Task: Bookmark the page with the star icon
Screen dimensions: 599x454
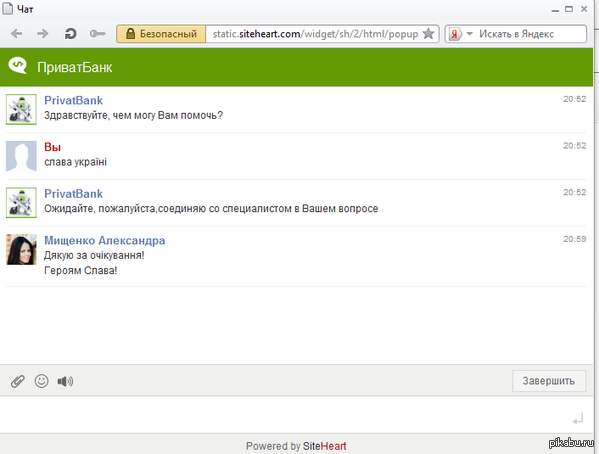Action: coord(429,34)
